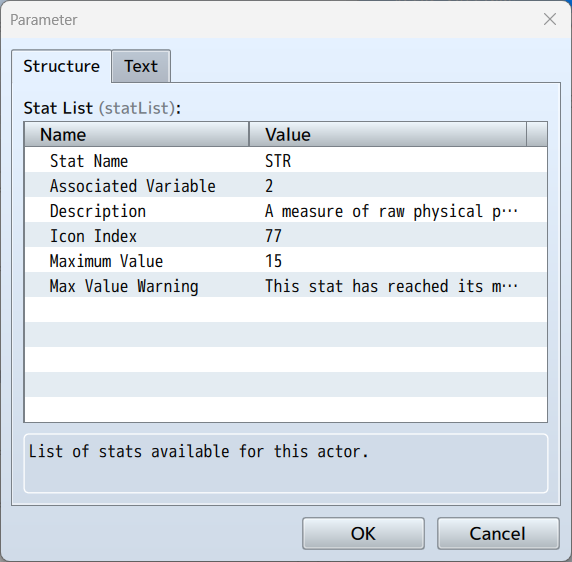Close the Parameter window
572x562 pixels.
[550, 19]
